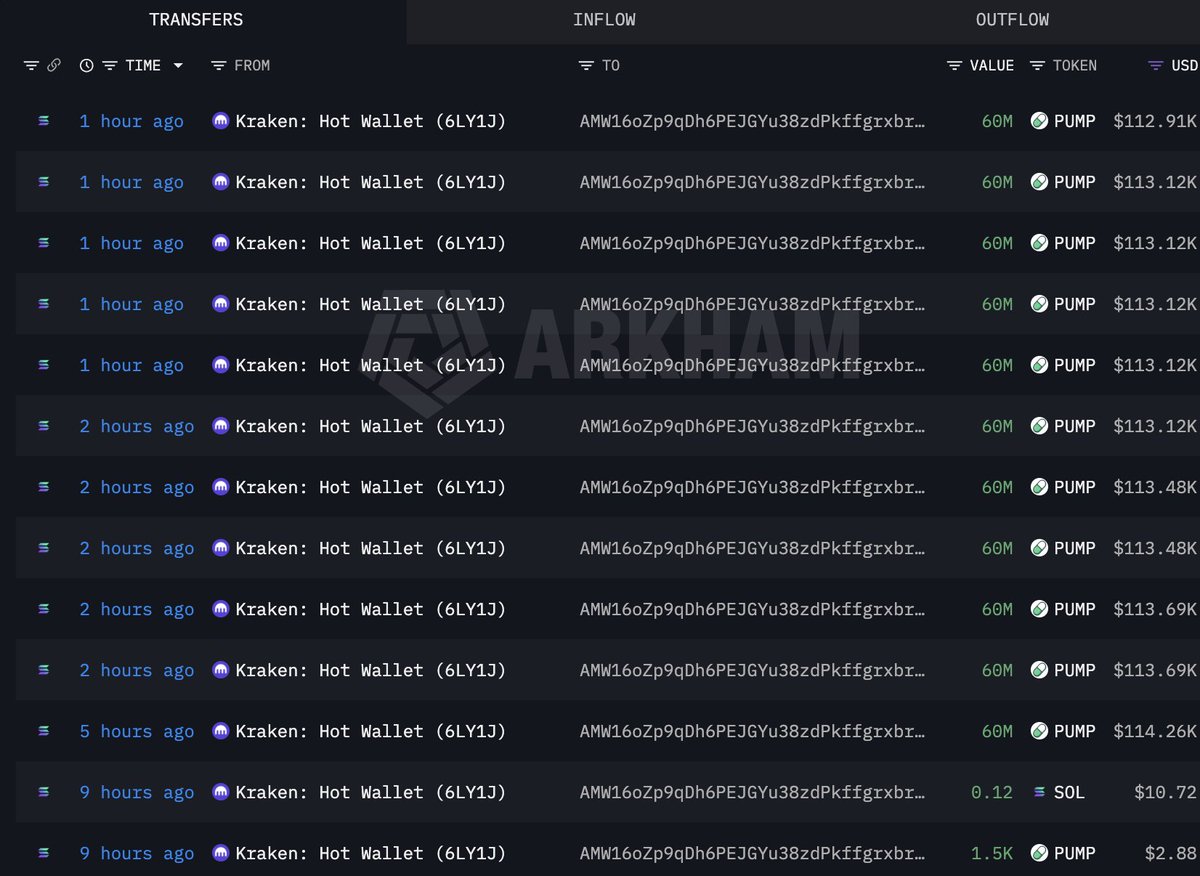Click the $2.88 USD amount
1200x876 pixels.
[1171, 853]
